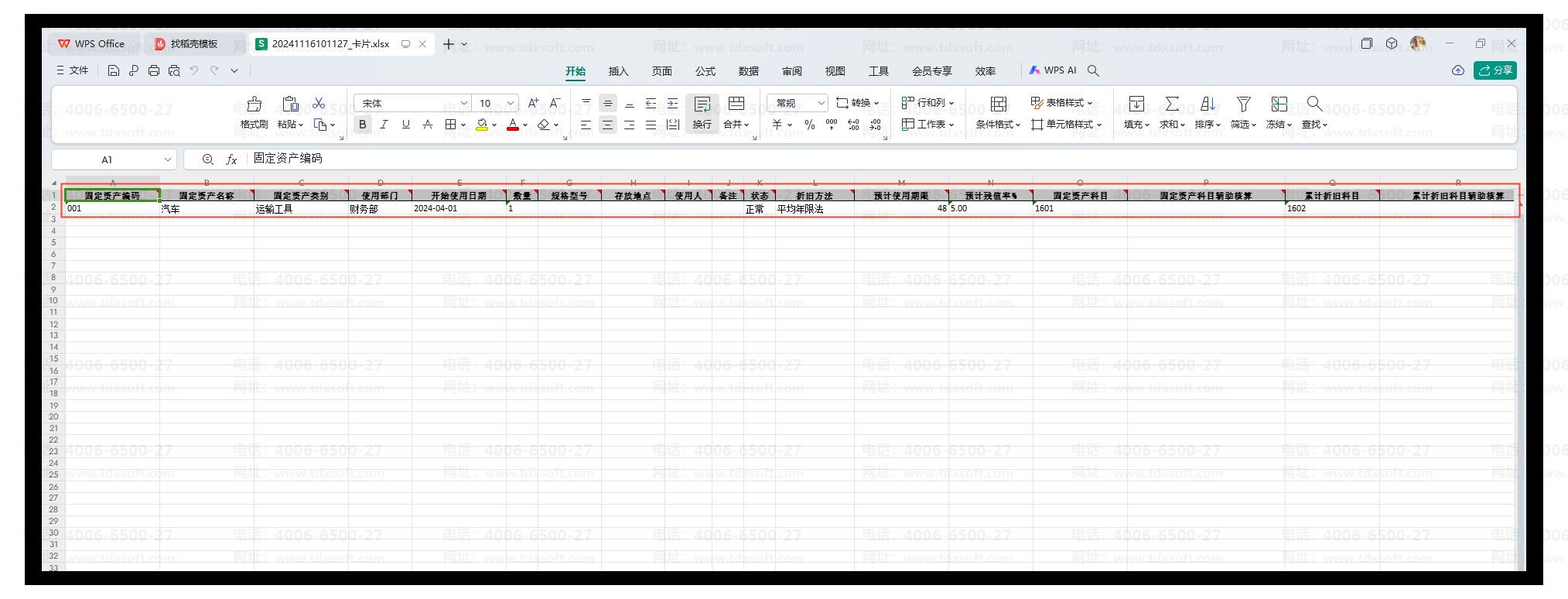
Task: Click the Filter (筛选) funnel icon
Action: pyautogui.click(x=1243, y=104)
